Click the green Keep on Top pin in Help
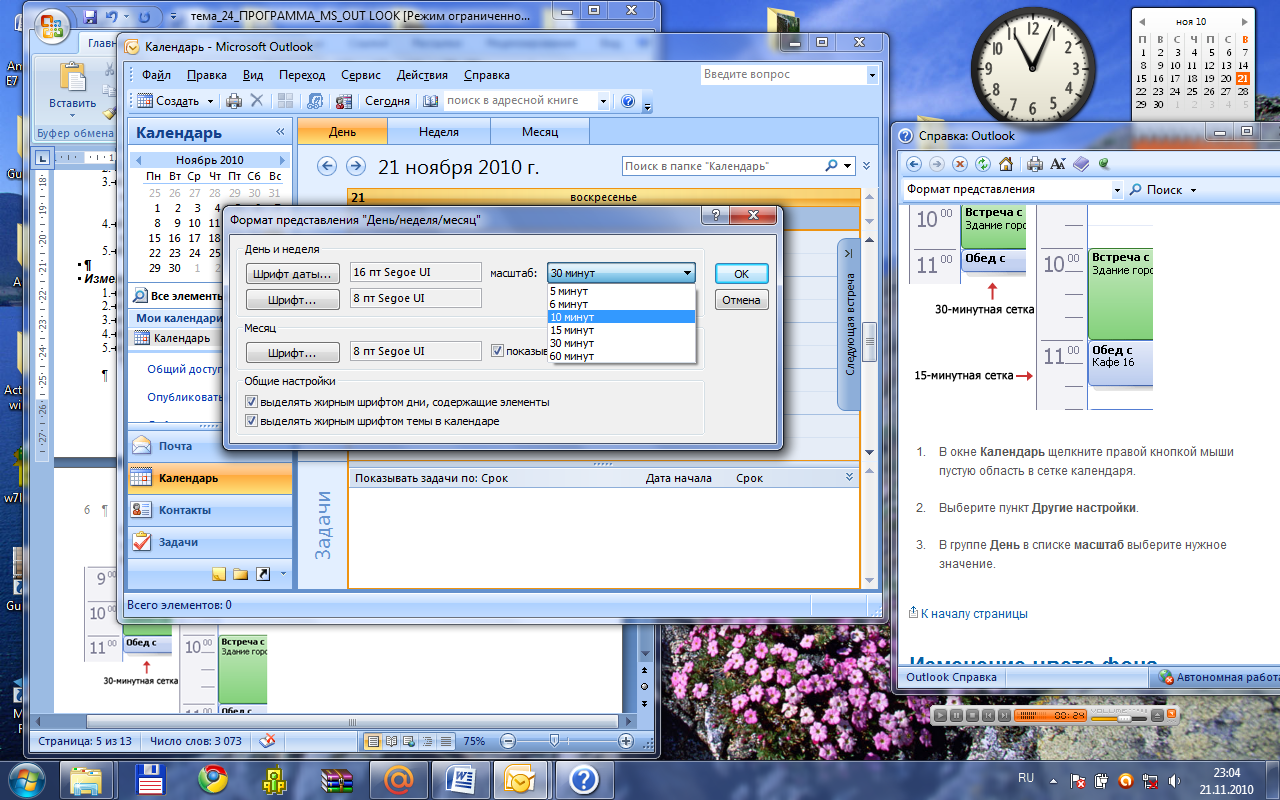This screenshot has height=800, width=1280. point(1104,163)
